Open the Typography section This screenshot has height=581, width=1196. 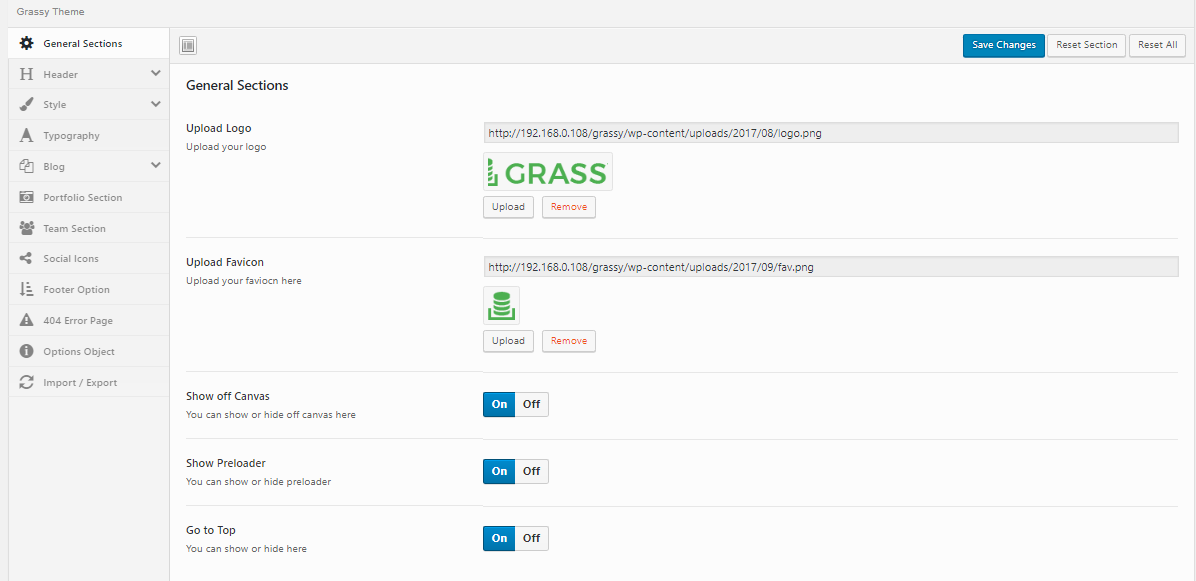tap(88, 136)
